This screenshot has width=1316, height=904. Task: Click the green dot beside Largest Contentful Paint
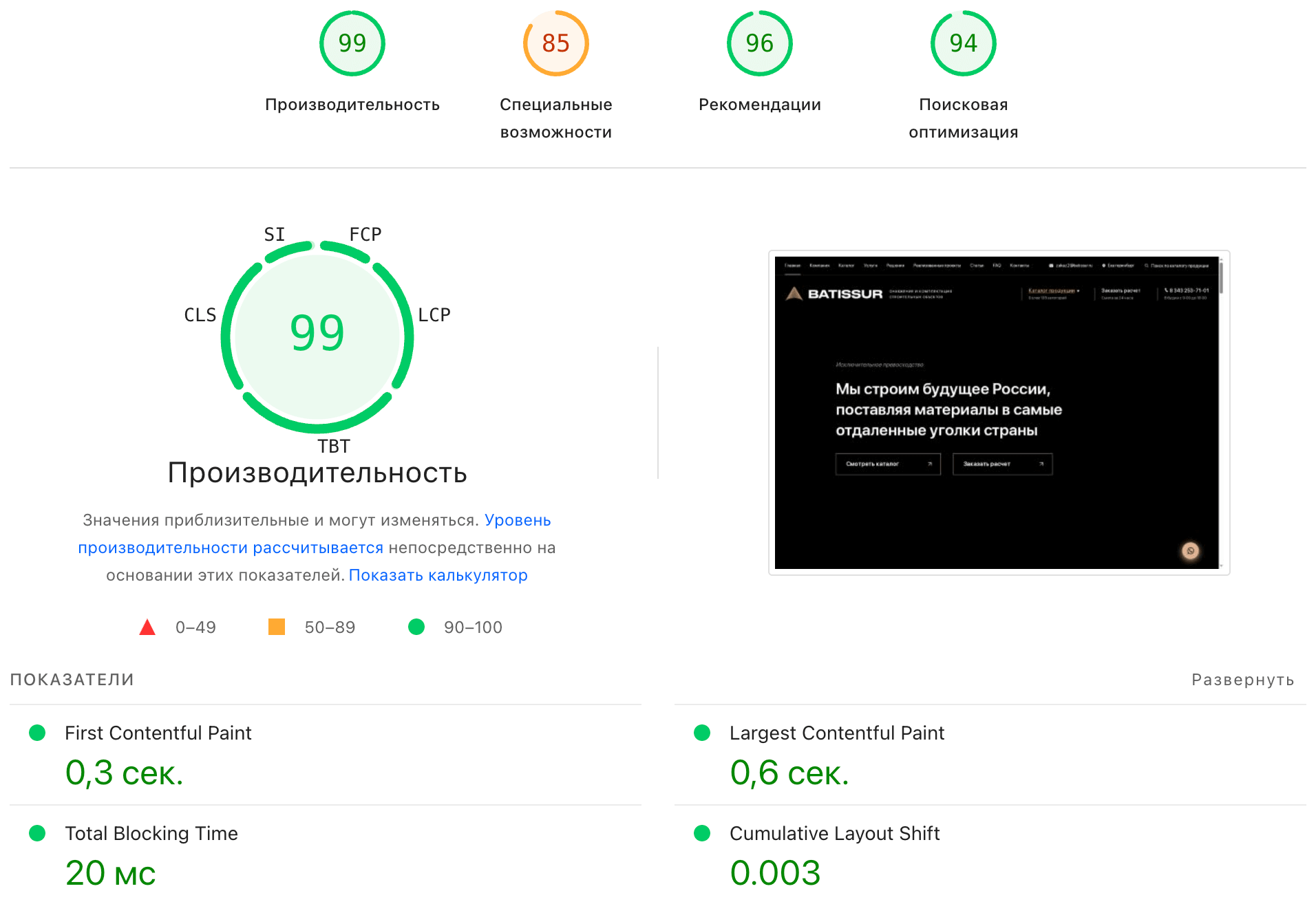coord(702,733)
